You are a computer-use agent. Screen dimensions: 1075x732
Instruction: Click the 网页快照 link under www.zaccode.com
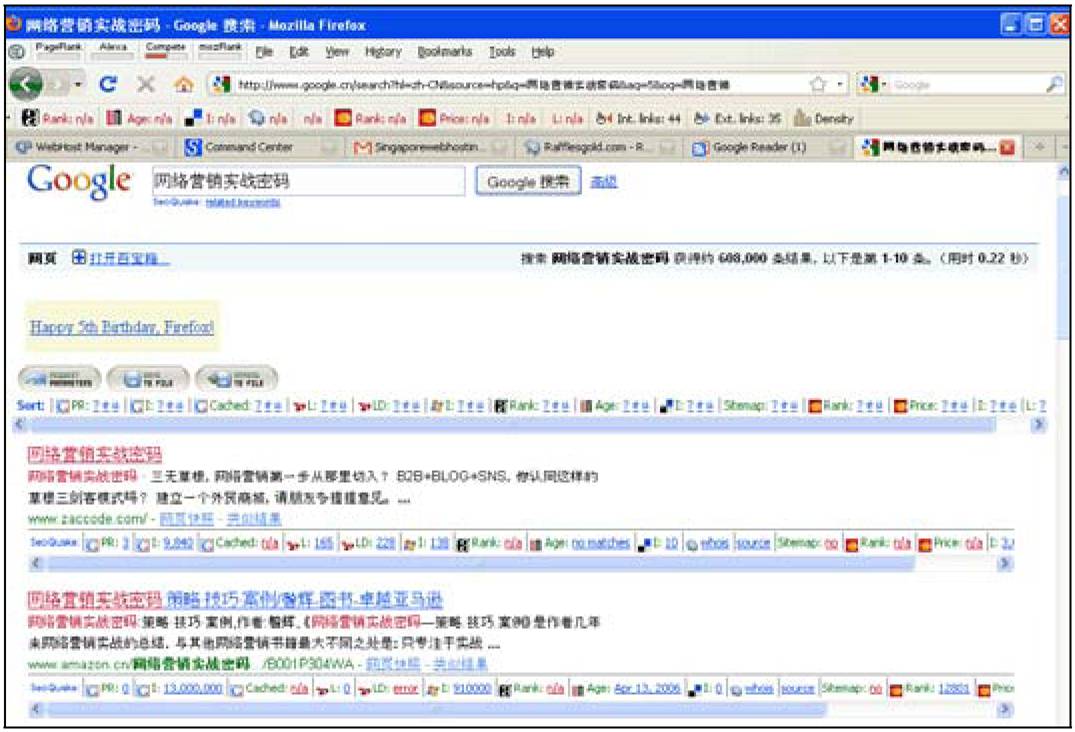tap(186, 519)
